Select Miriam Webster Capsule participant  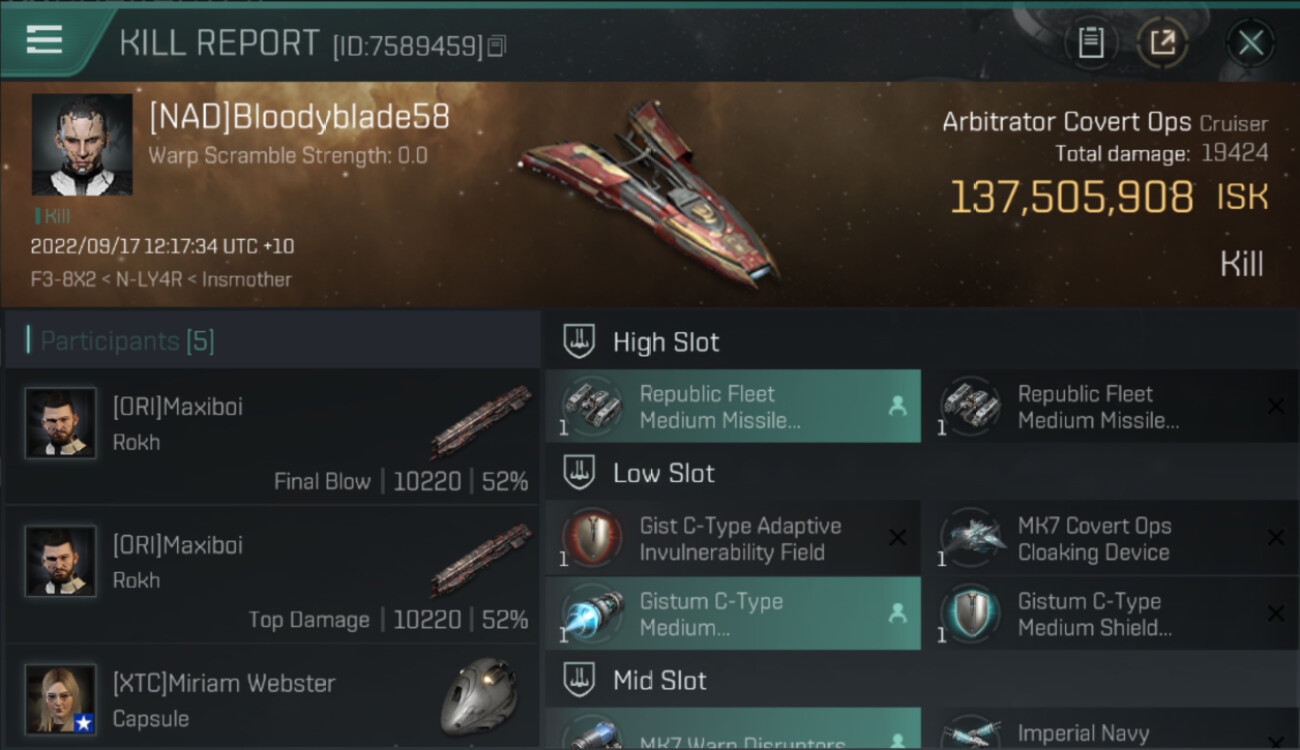click(273, 698)
